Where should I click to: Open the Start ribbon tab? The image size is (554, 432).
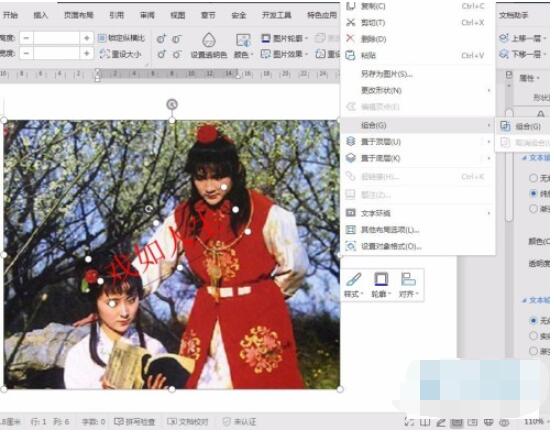click(x=10, y=15)
